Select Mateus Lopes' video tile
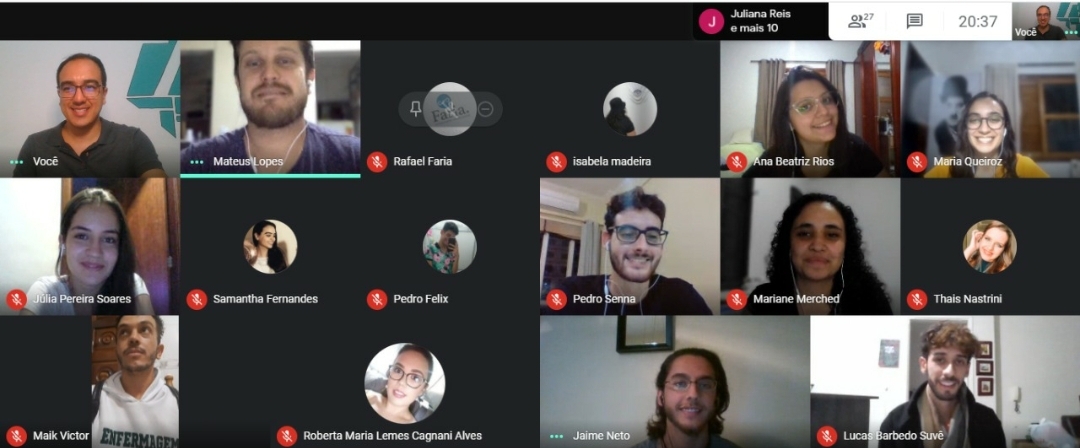 [270, 108]
